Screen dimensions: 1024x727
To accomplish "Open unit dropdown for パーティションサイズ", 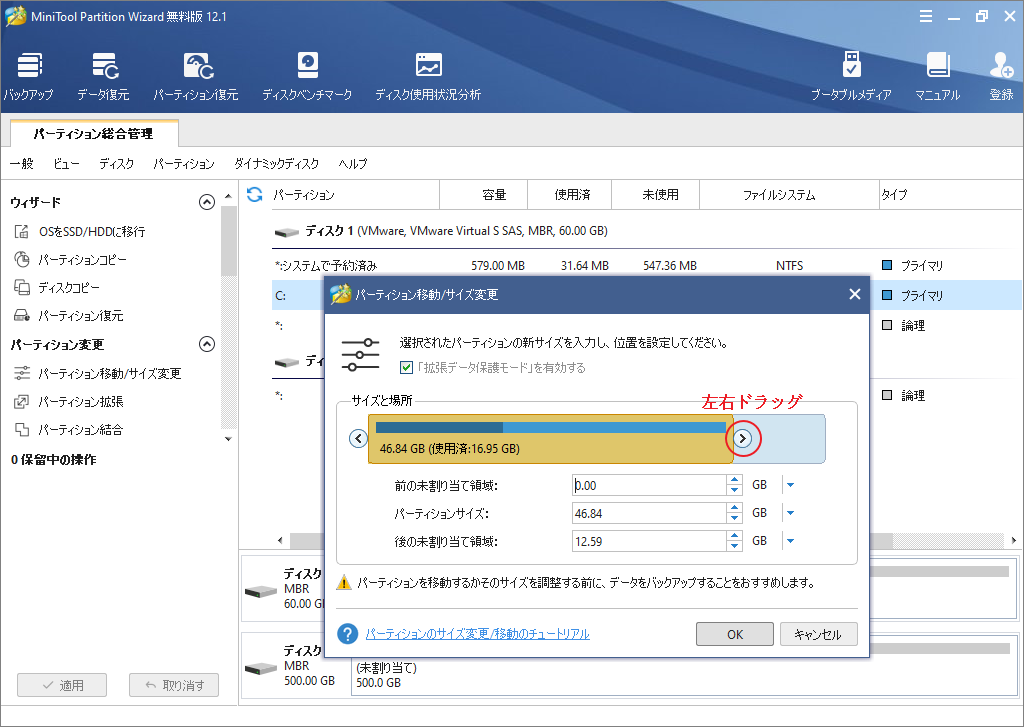I will [x=791, y=513].
